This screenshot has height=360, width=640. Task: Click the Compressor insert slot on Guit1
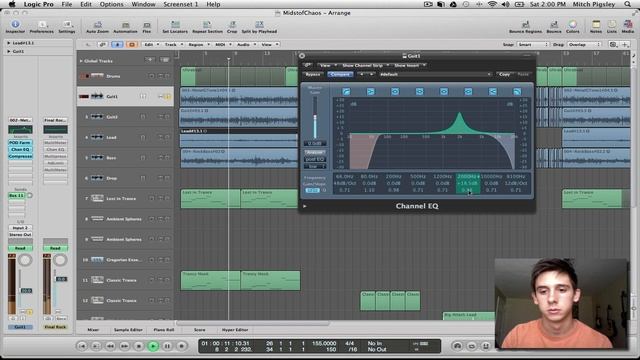(20, 156)
